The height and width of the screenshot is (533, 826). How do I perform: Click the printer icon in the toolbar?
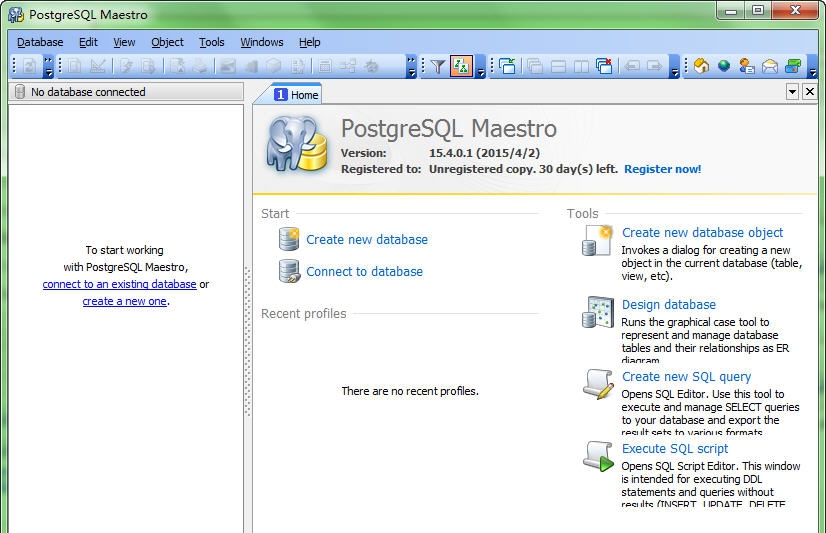point(200,66)
